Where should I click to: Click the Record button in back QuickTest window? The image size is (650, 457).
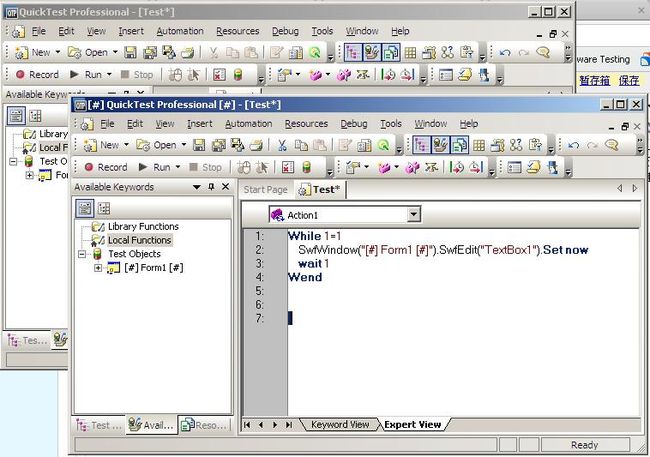[37, 75]
